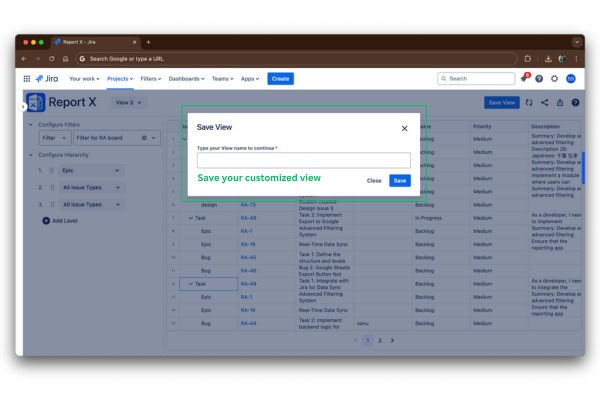Screen dimensions: 600x400
Task: Click the Jira Search box
Action: click(x=476, y=78)
